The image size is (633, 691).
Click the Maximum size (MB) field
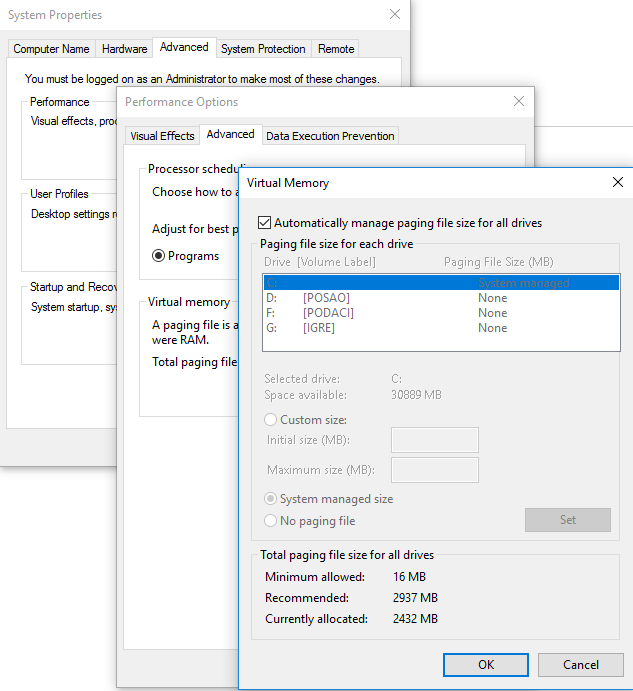434,470
